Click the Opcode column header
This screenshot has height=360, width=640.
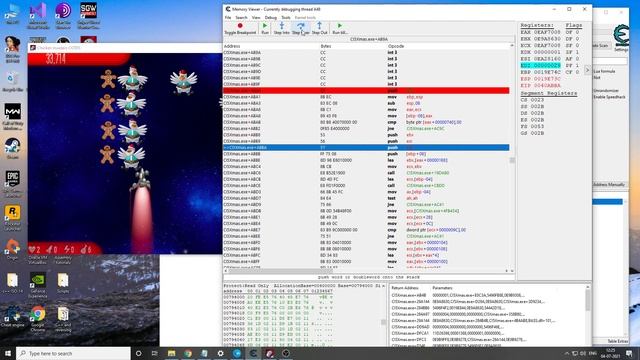pos(396,46)
